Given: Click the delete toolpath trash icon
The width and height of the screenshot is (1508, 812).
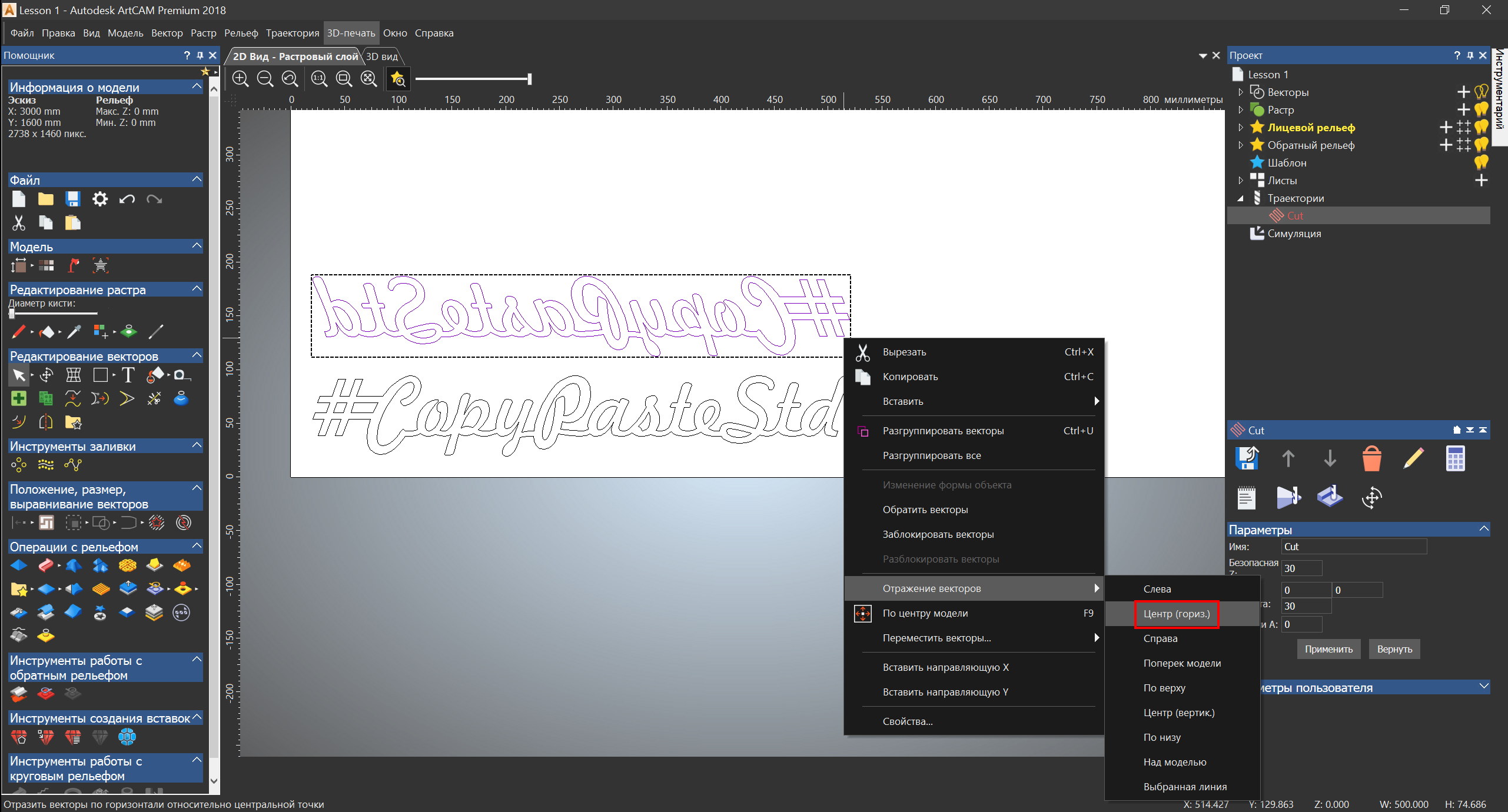Looking at the screenshot, I should pyautogui.click(x=1371, y=458).
